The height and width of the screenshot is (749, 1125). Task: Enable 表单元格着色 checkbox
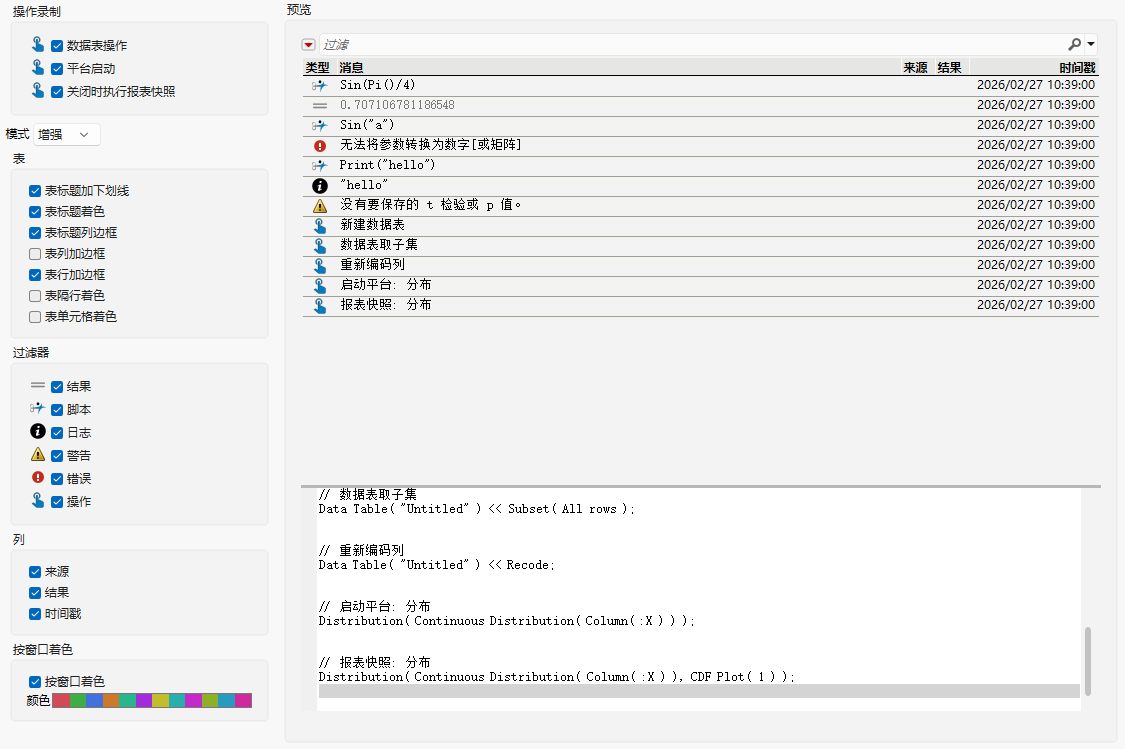tap(35, 317)
